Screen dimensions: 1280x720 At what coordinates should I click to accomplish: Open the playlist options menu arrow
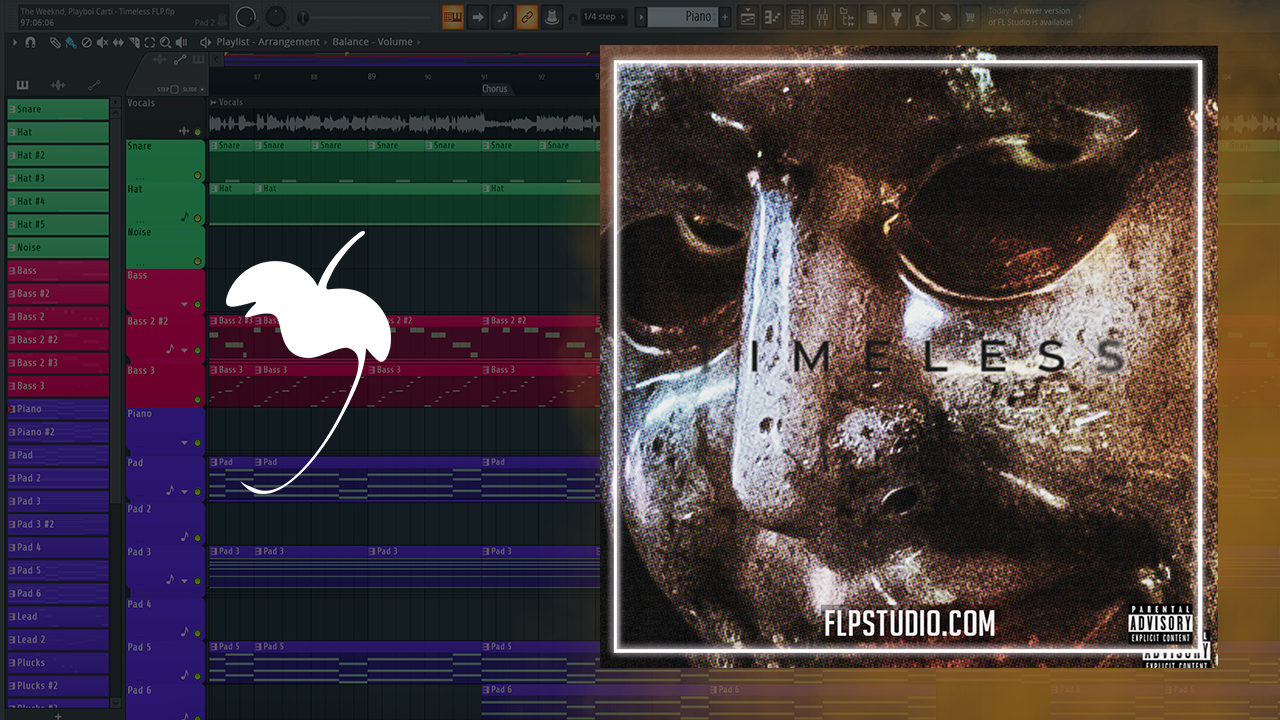pyautogui.click(x=15, y=42)
